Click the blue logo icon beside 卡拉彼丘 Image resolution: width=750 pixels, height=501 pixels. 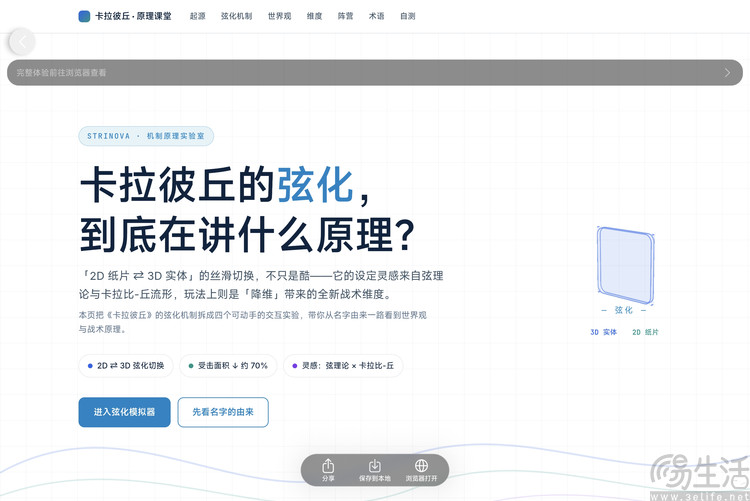click(84, 16)
